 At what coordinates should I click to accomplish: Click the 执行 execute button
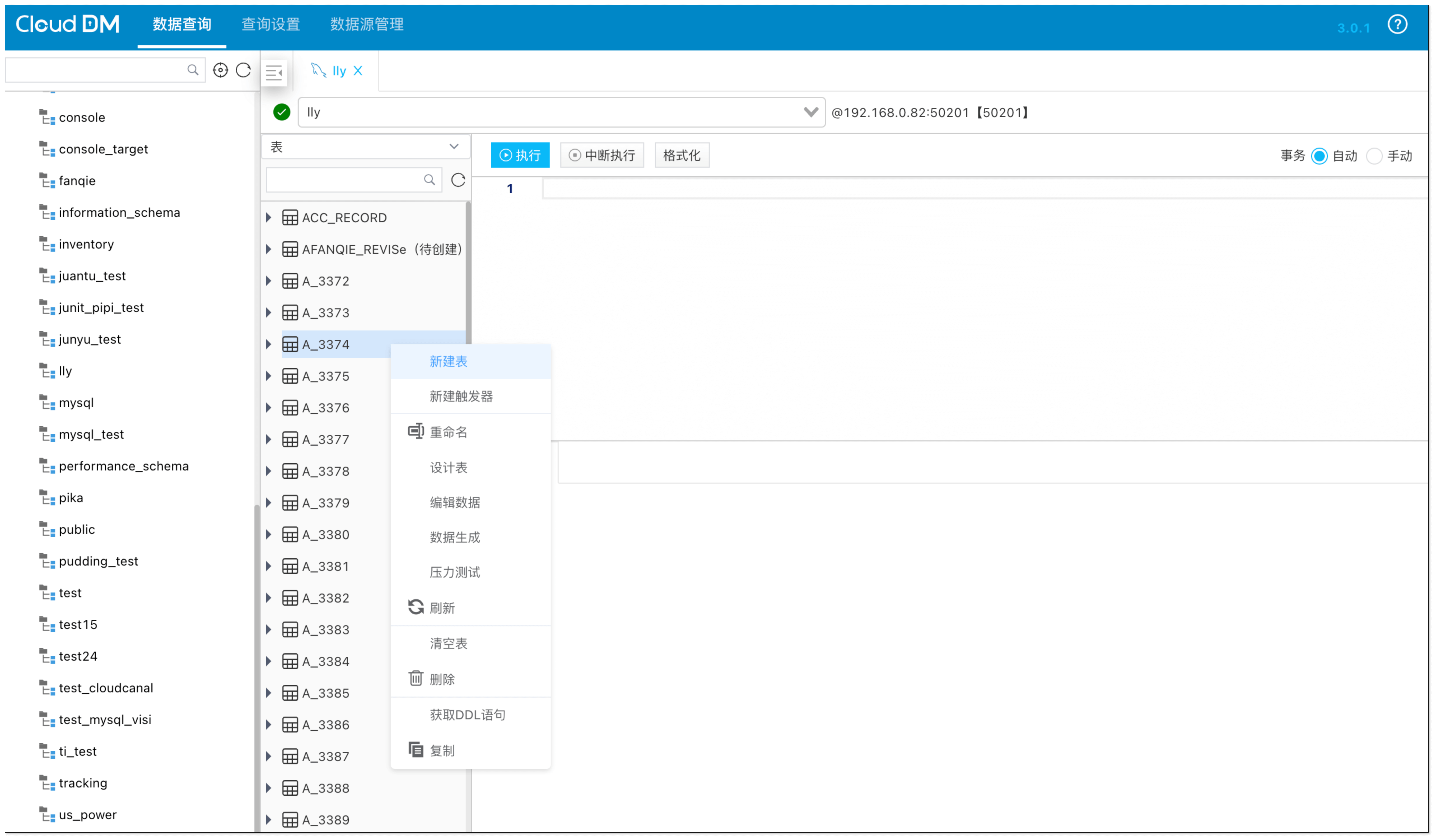(x=520, y=155)
